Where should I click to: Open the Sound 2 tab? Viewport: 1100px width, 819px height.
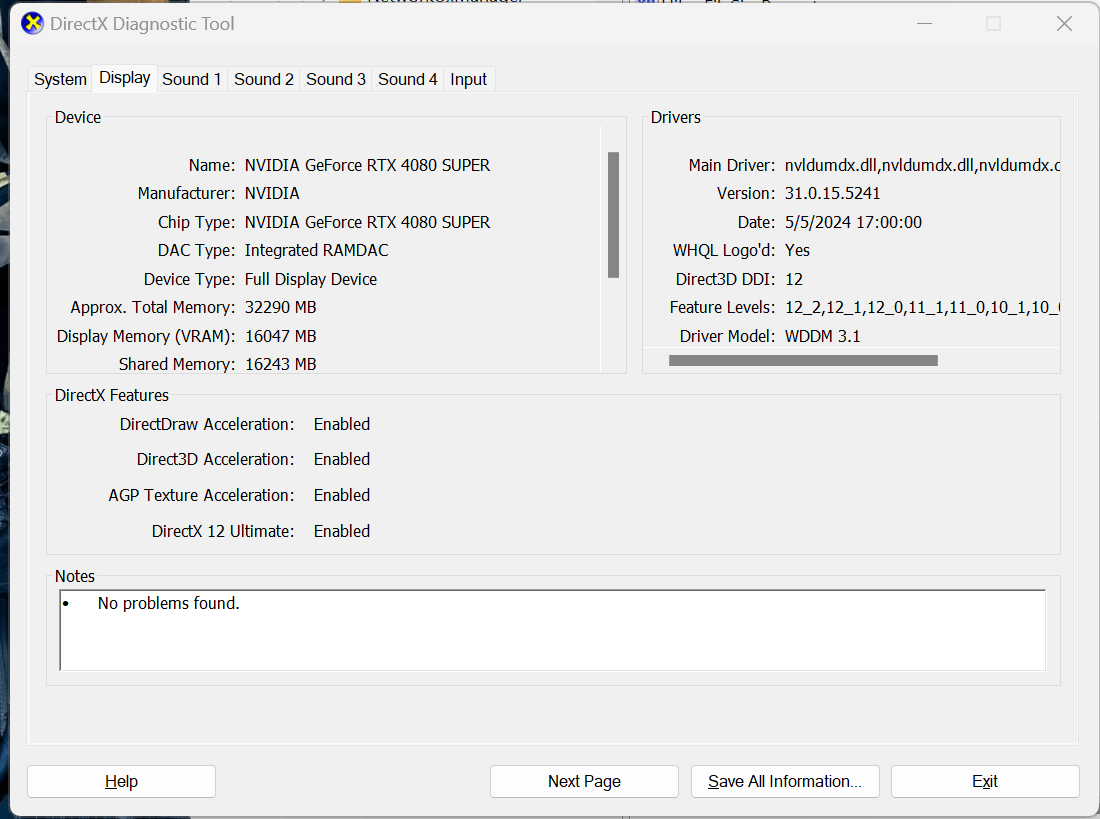pos(264,79)
